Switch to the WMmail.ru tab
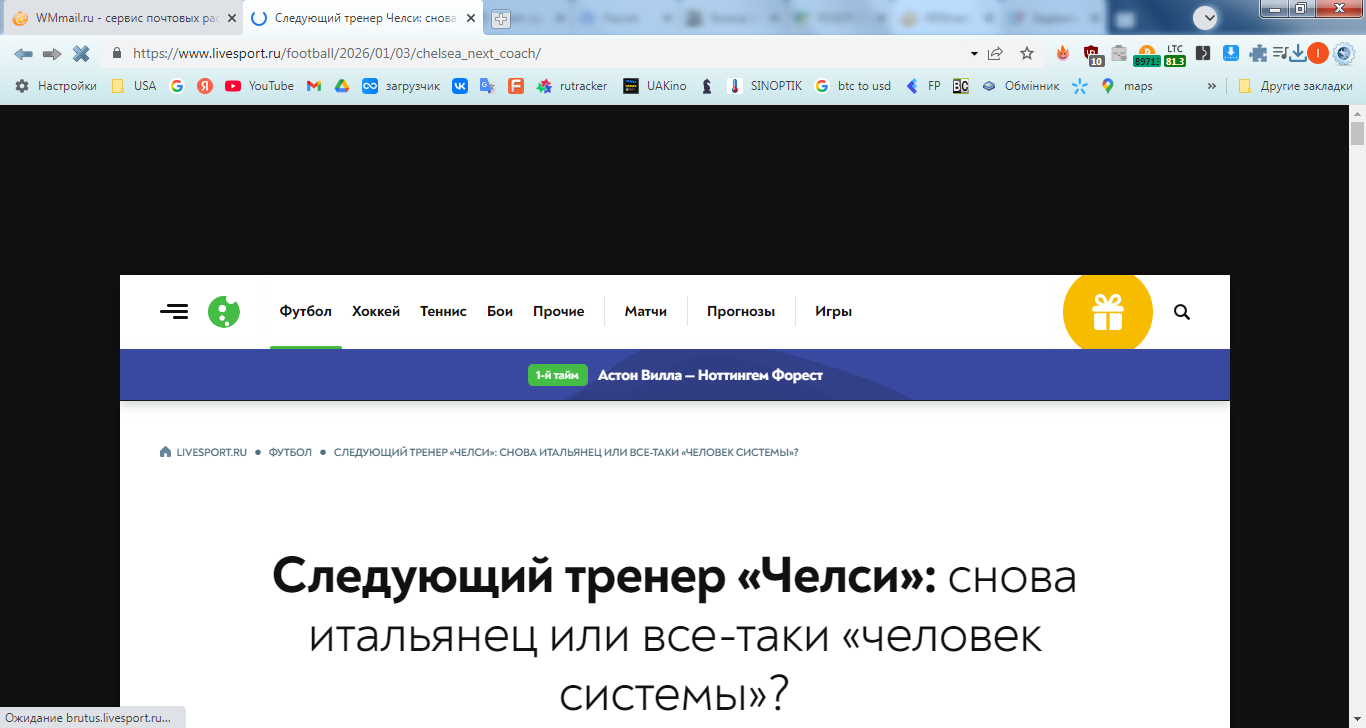The height and width of the screenshot is (728, 1366). pos(121,18)
